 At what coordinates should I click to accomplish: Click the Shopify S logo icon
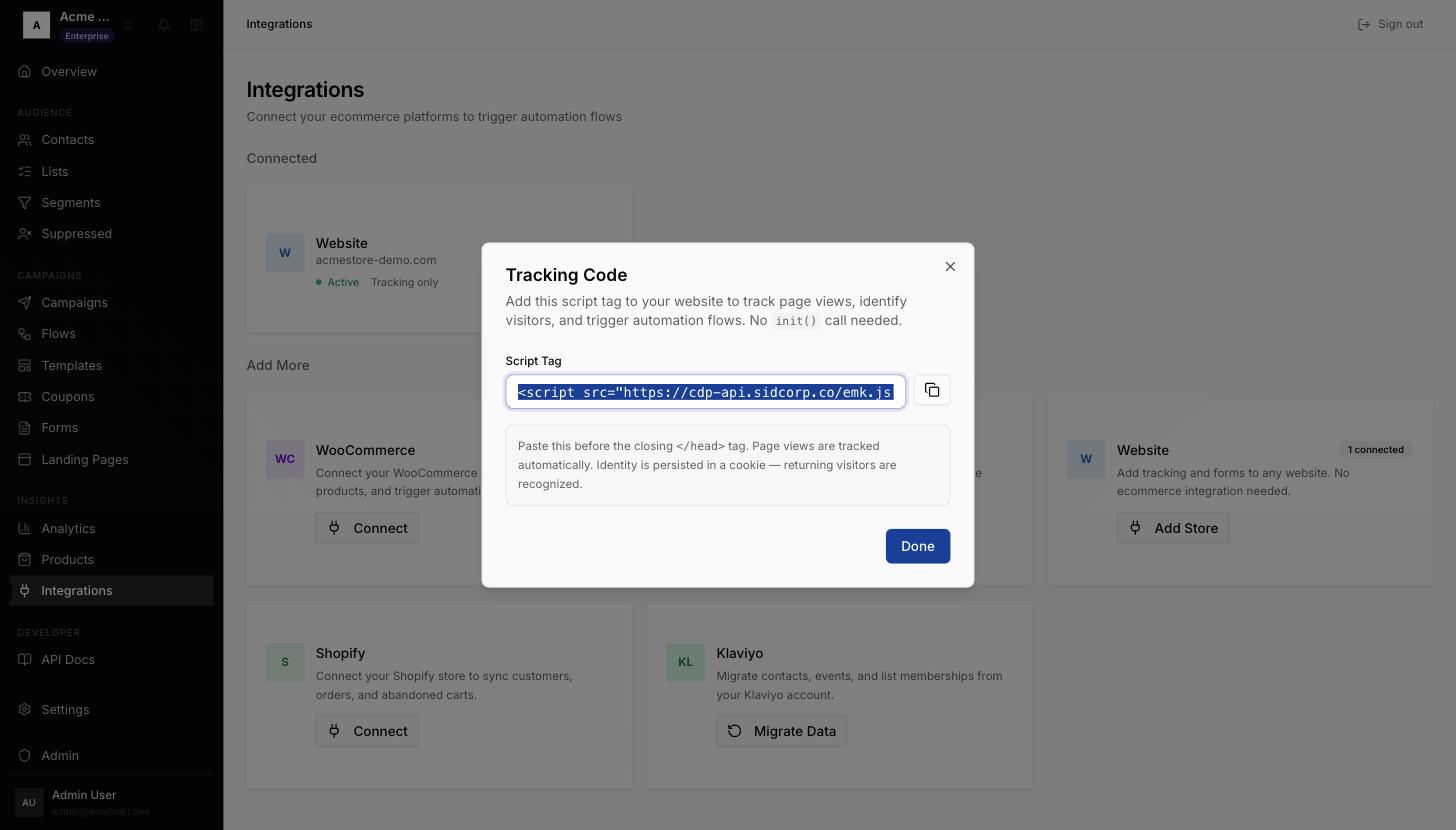[285, 663]
